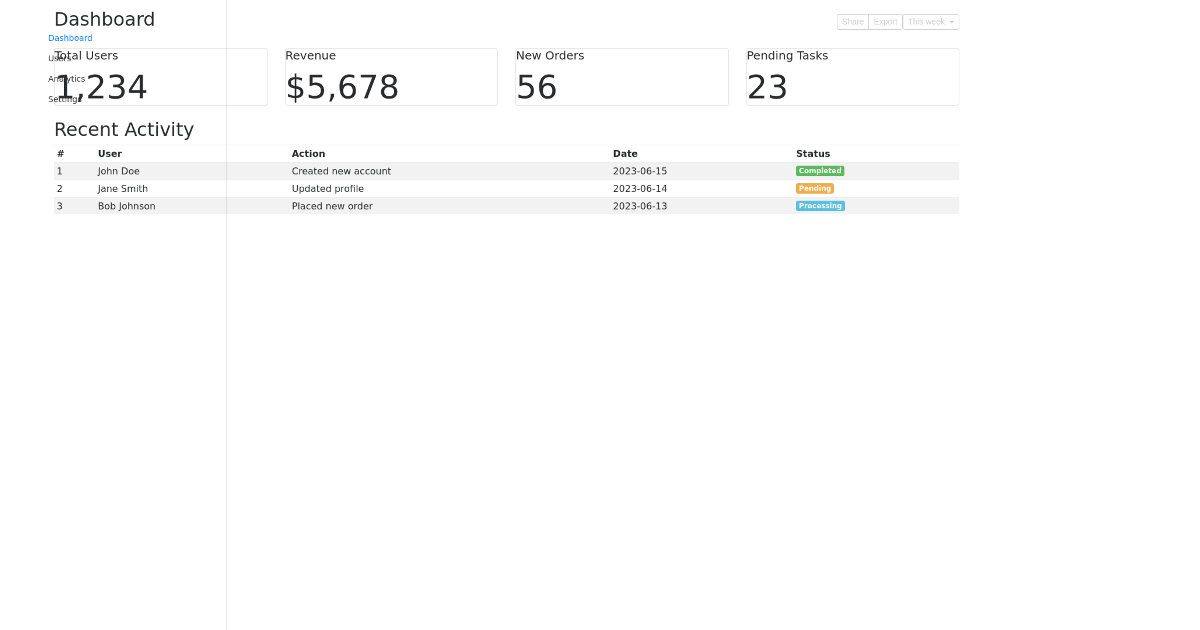The image size is (1200, 630).
Task: Open the Analytics page
Action: point(66,79)
